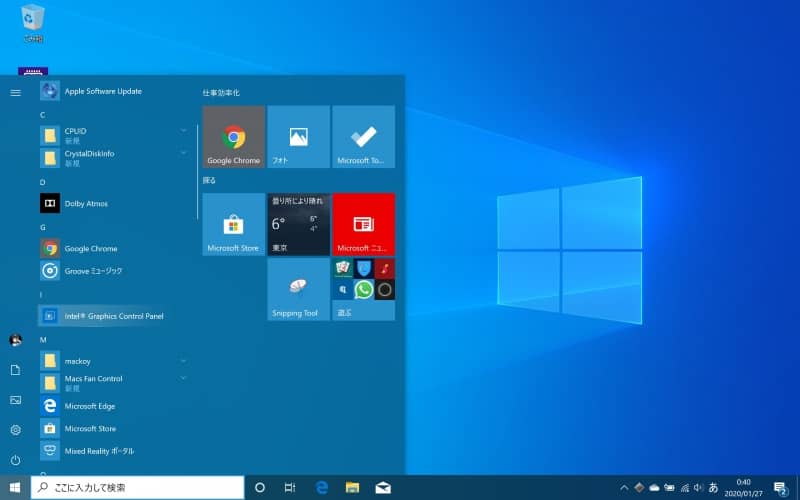Open the Action Center notifications icon

[x=780, y=488]
